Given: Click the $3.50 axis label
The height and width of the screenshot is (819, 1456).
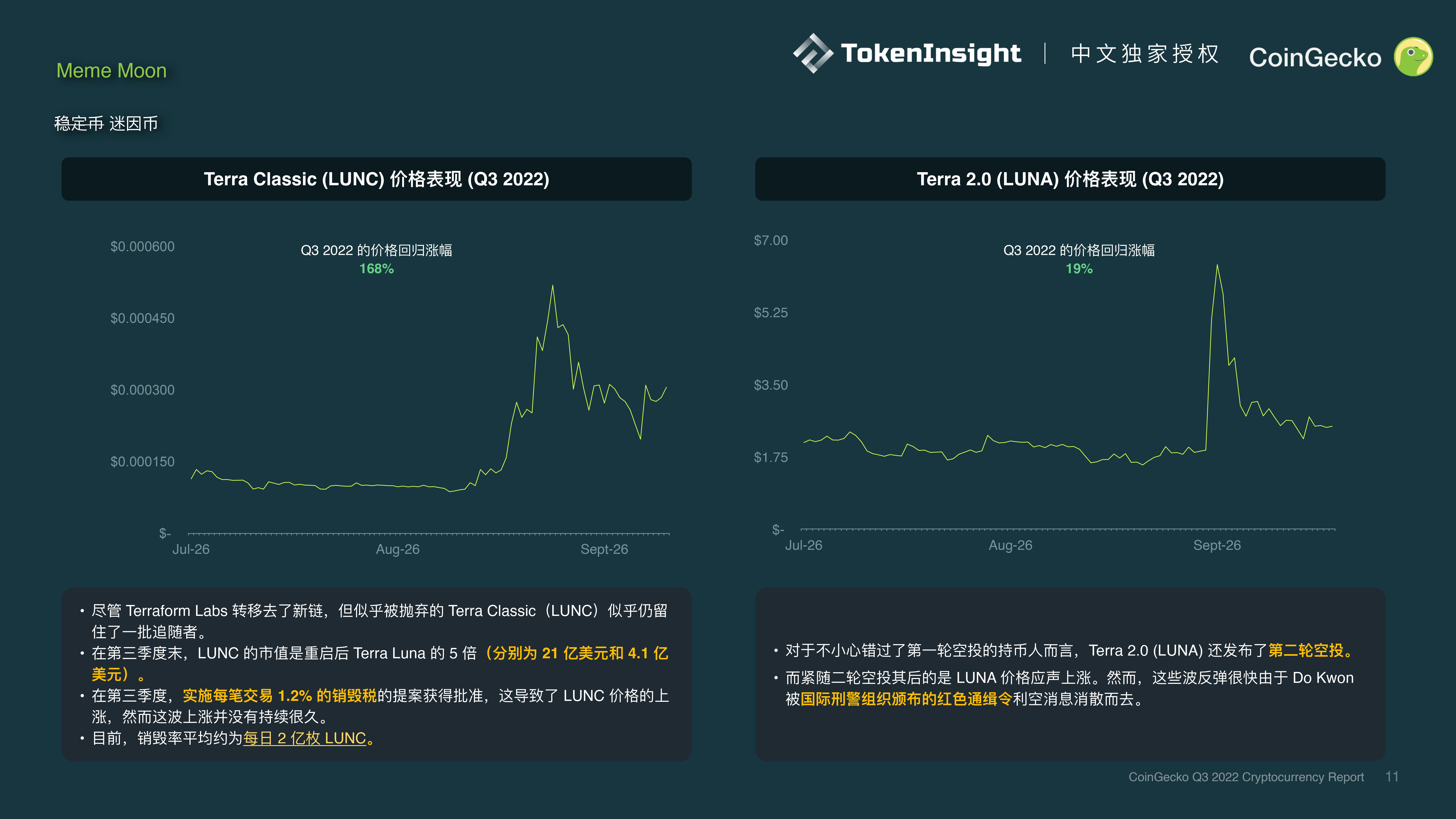Looking at the screenshot, I should pyautogui.click(x=771, y=385).
